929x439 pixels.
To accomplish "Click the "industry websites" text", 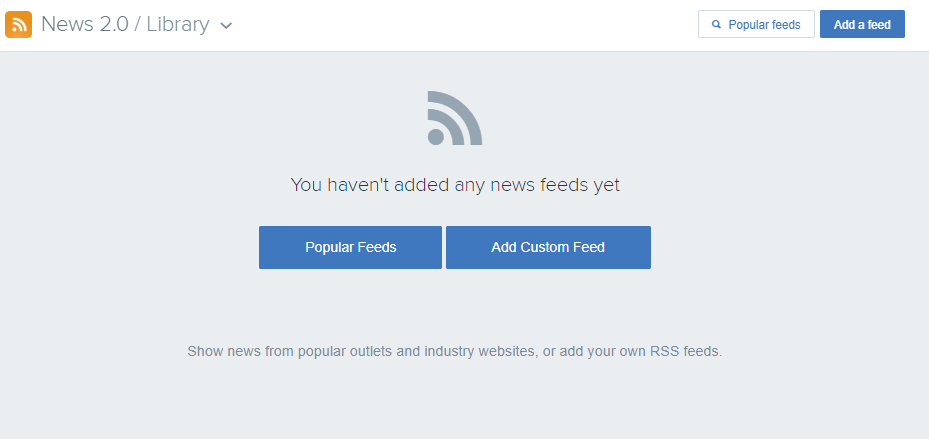I will point(480,351).
